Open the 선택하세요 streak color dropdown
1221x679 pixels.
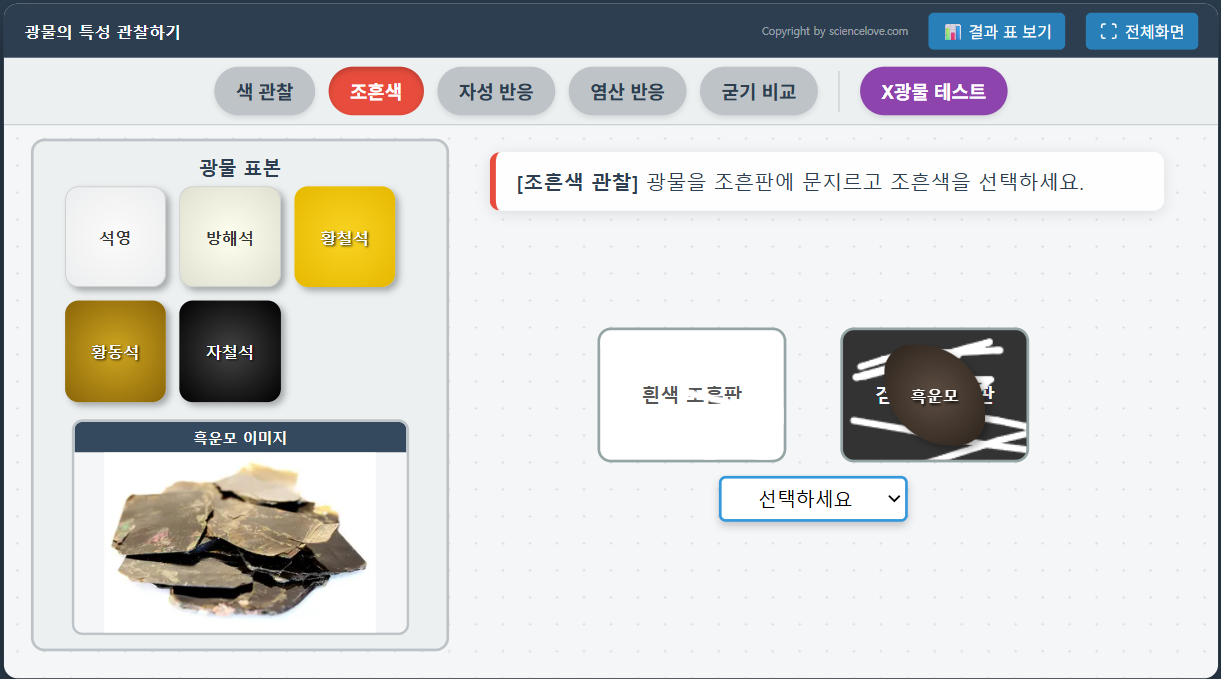point(813,498)
